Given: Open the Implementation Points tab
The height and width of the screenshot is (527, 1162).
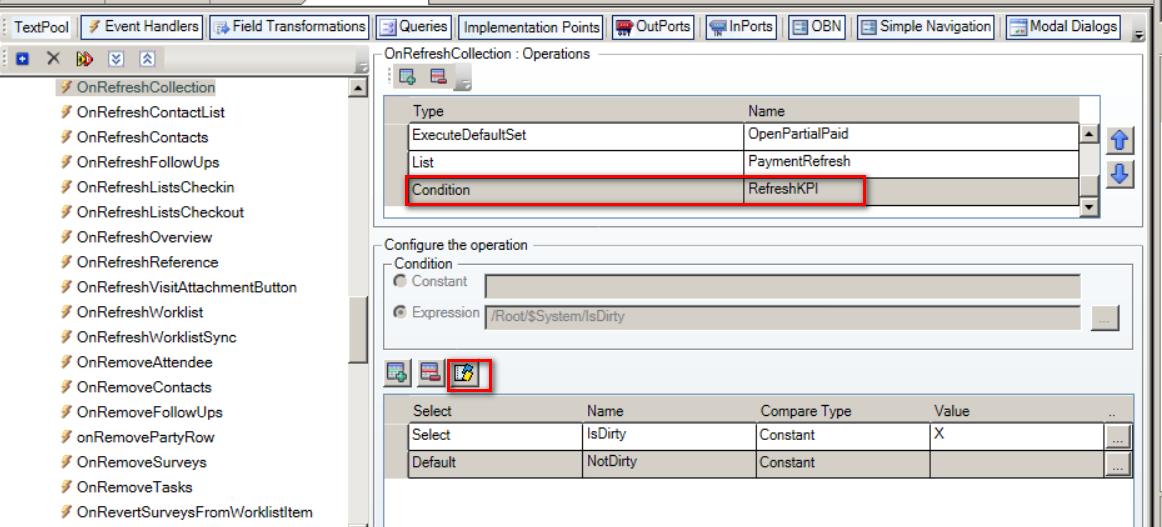Looking at the screenshot, I should click(532, 27).
